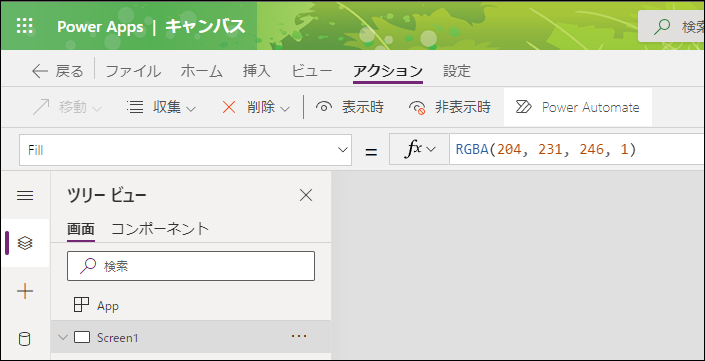705x361 pixels.
Task: Open Screen1 more options ellipsis
Action: 299,336
